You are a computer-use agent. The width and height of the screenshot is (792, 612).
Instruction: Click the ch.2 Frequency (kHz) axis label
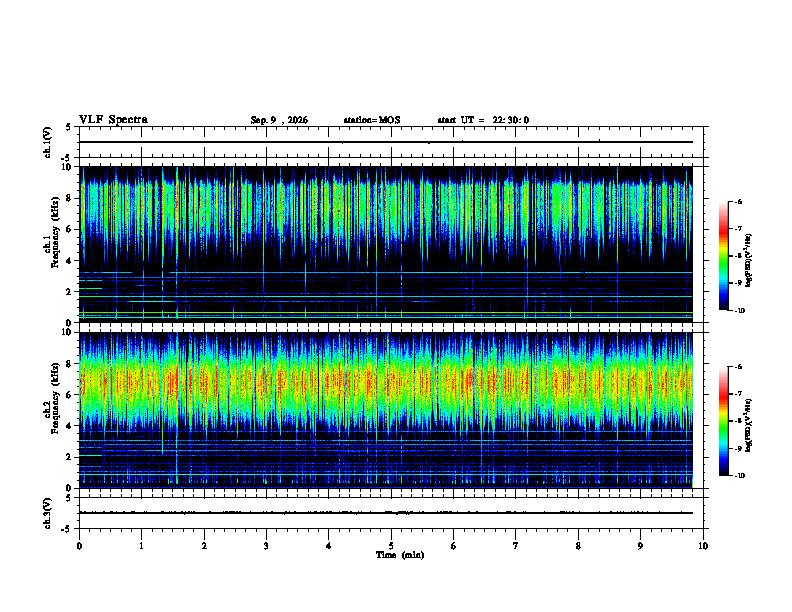click(52, 402)
